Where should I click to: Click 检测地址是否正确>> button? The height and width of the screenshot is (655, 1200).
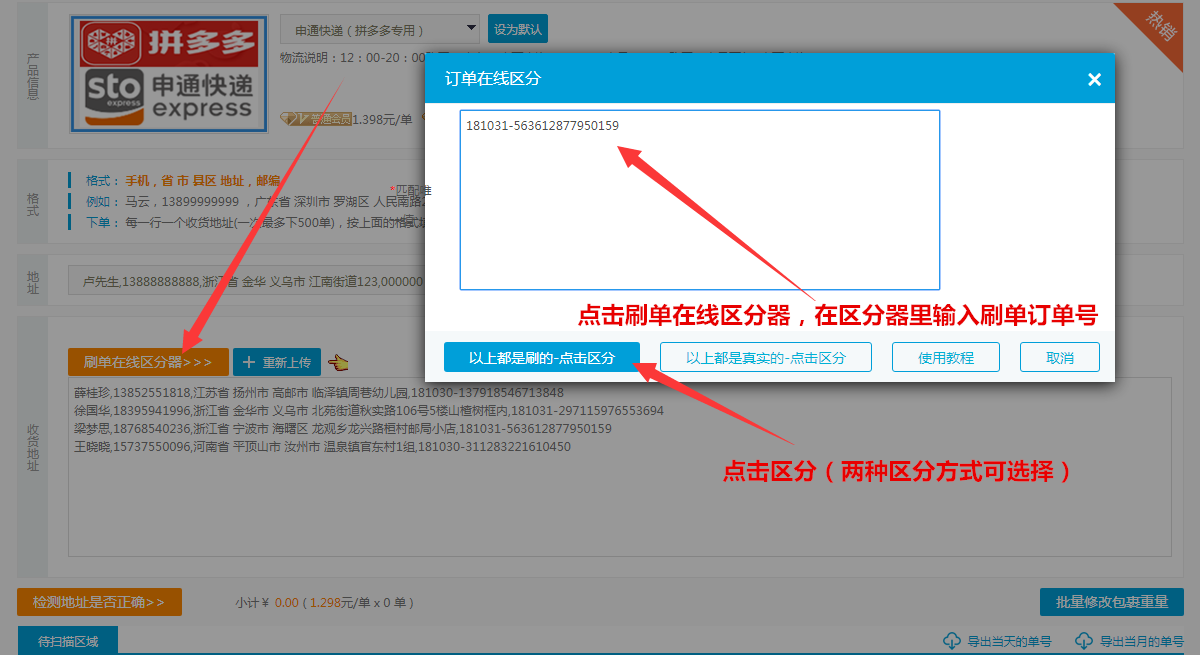tap(99, 602)
